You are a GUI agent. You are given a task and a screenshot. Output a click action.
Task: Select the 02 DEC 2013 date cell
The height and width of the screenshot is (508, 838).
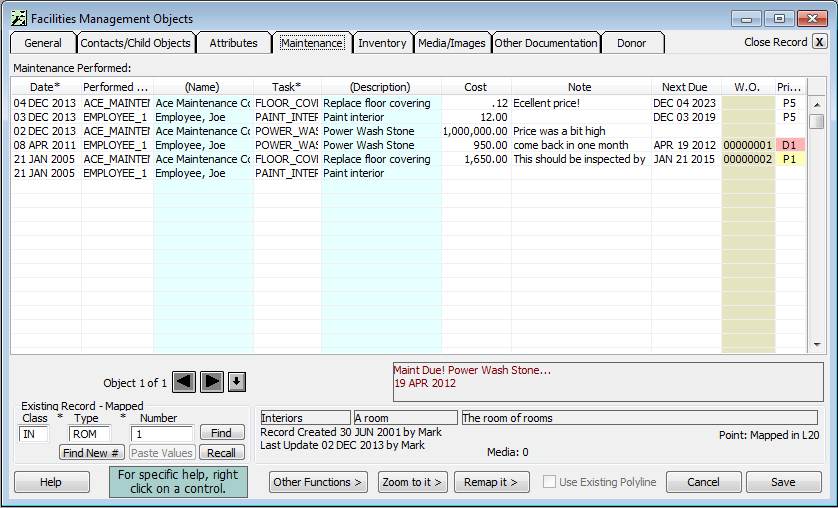46,131
